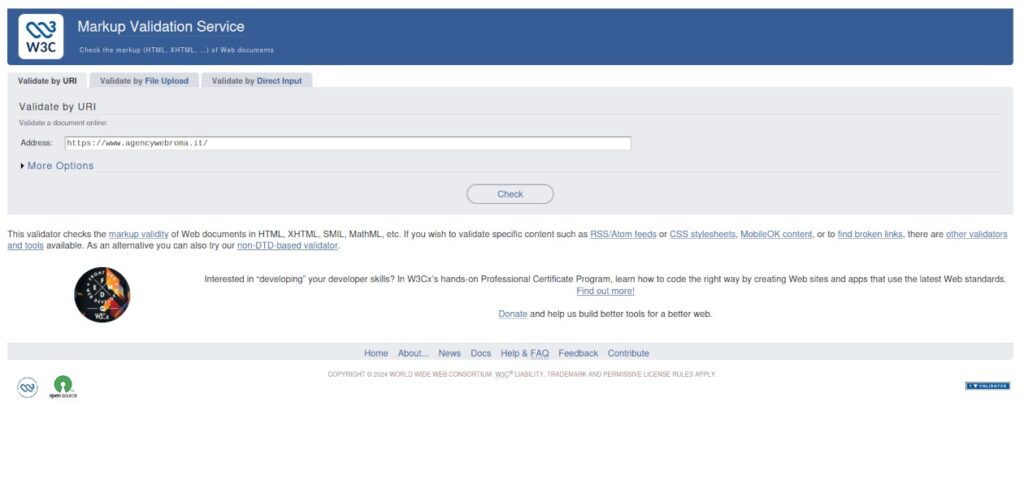Click the open source footer logo

pos(63,387)
